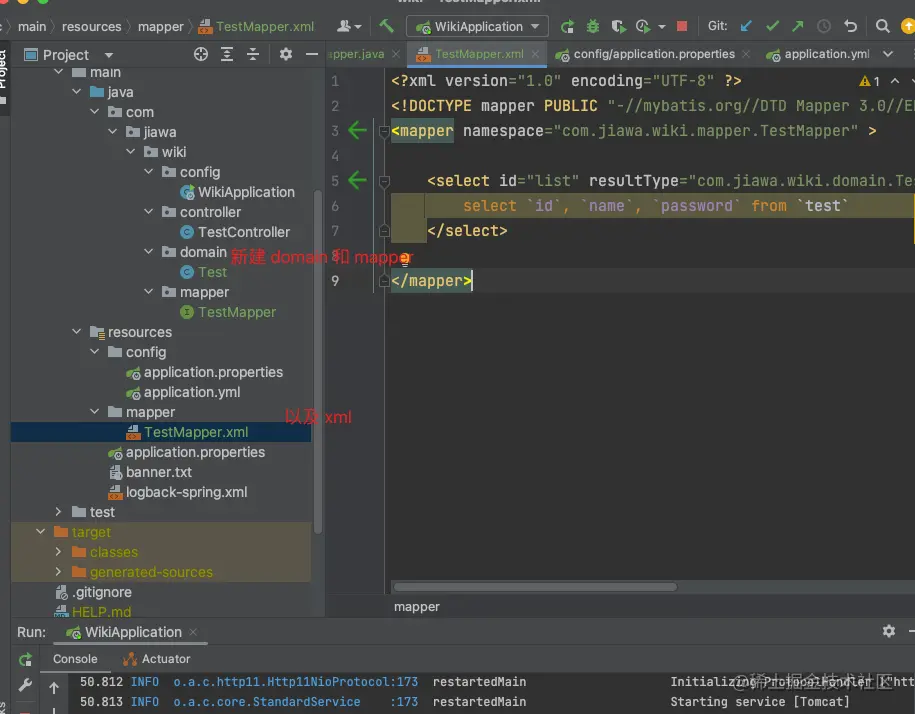The image size is (915, 714).
Task: Click the profiler run icon
Action: pos(642,26)
